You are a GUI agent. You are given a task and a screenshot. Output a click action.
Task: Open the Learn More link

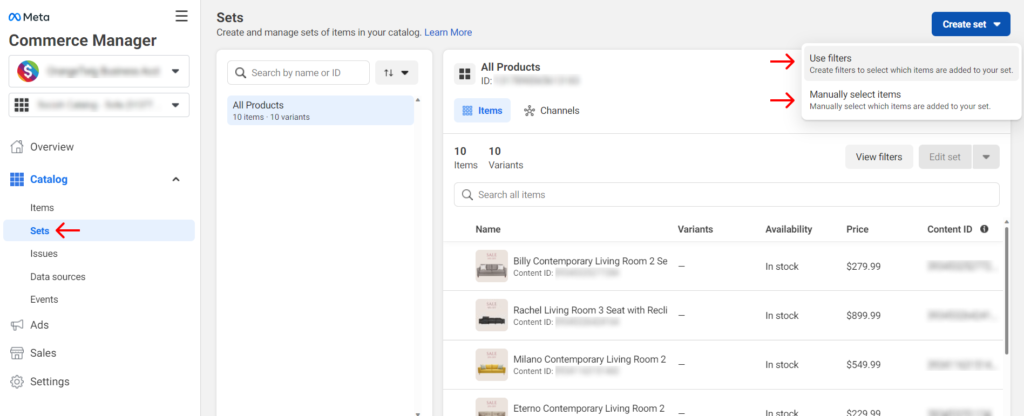coord(448,33)
